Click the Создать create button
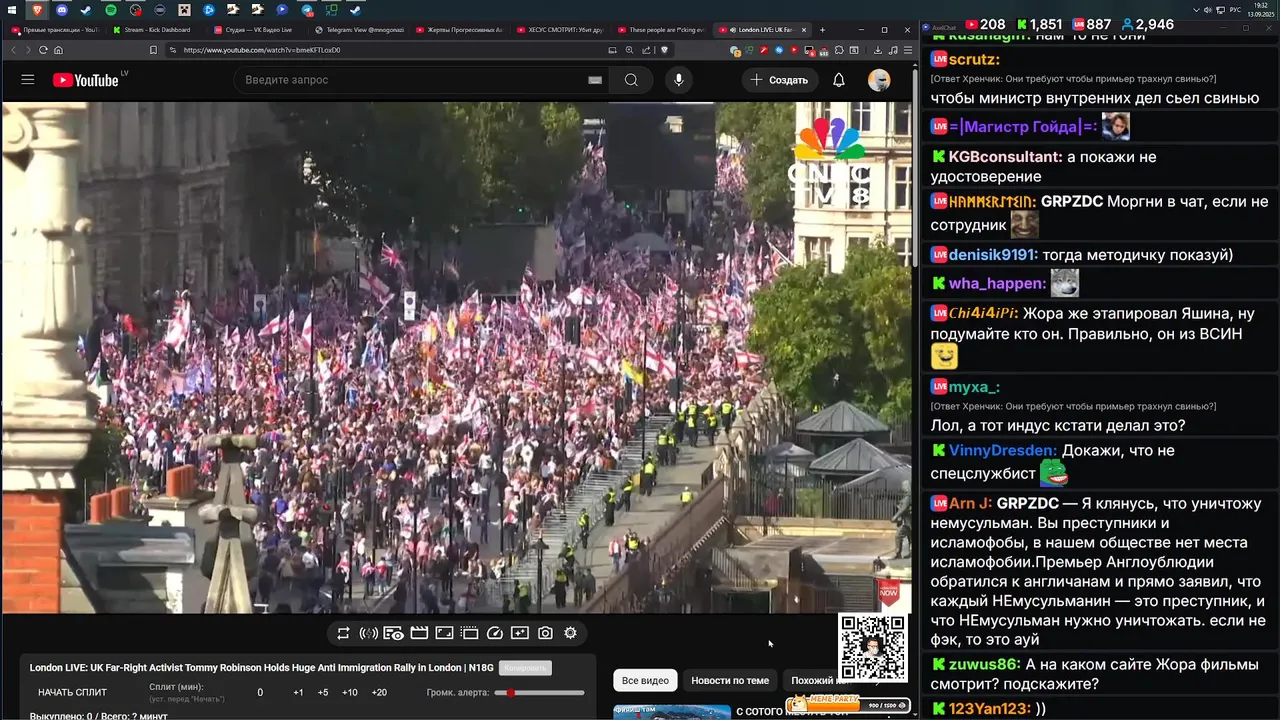The height and width of the screenshot is (720, 1280). pyautogui.click(x=779, y=80)
